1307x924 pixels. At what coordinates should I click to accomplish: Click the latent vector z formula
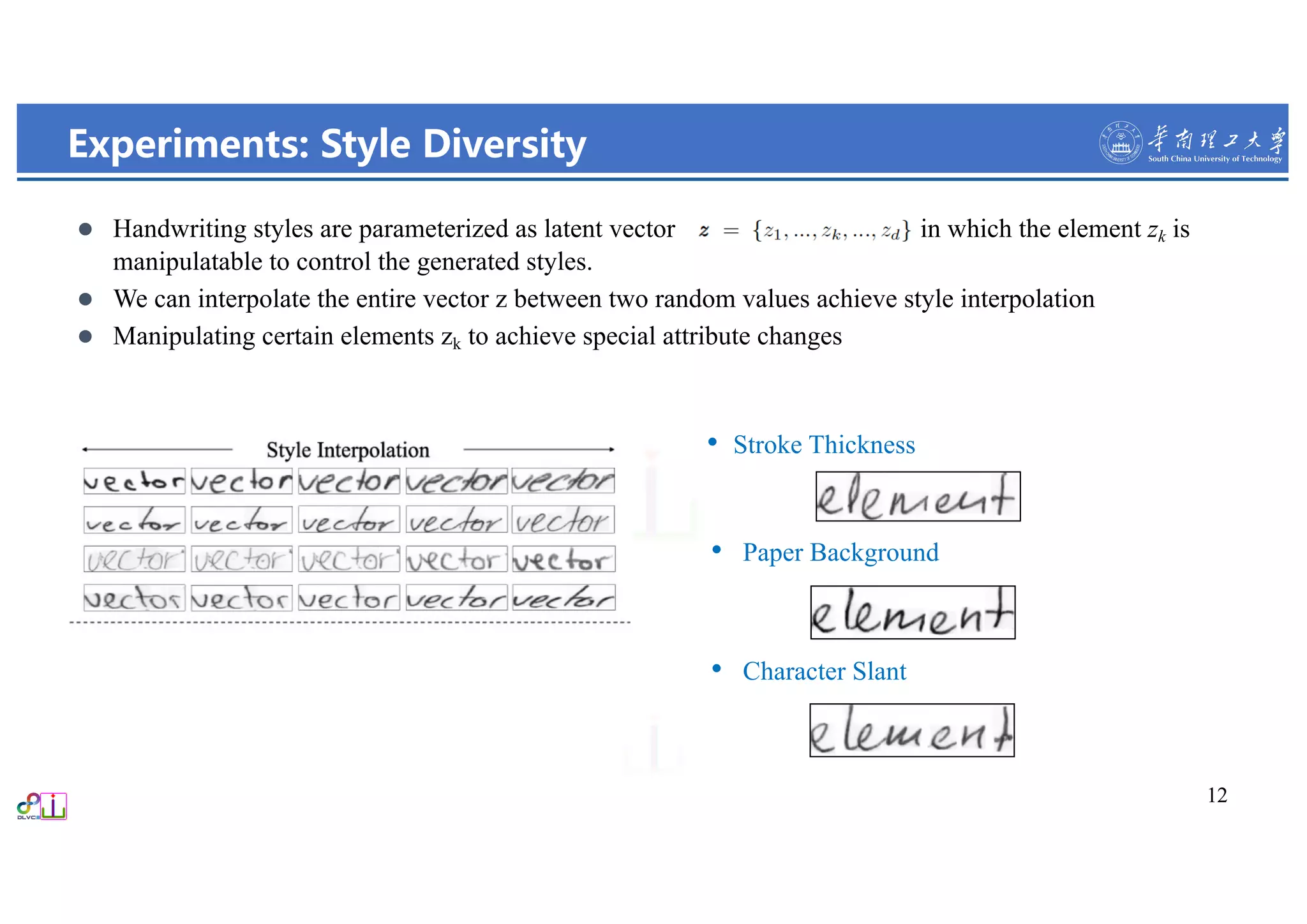[x=804, y=230]
